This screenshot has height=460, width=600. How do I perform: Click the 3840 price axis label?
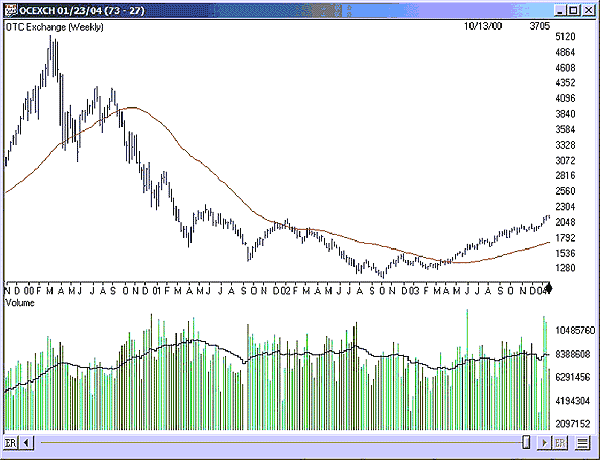coord(565,114)
